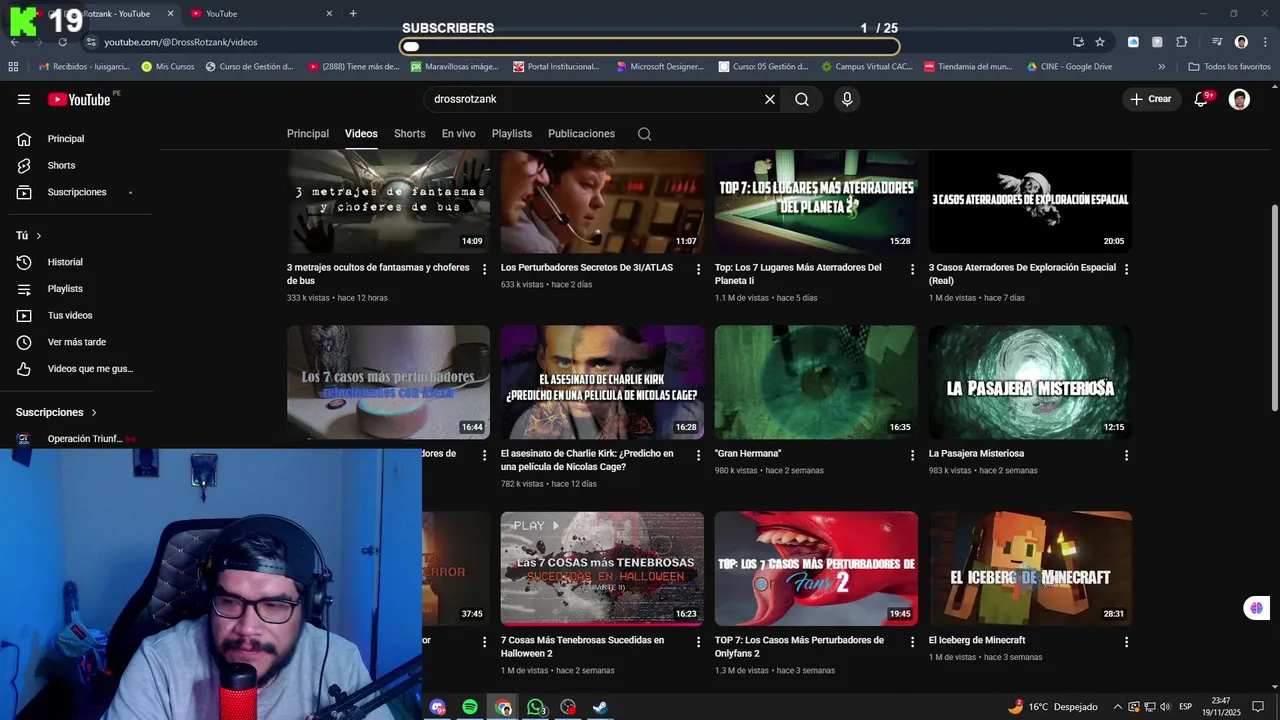
Task: Expand the Tú section chevron
Action: pos(38,236)
